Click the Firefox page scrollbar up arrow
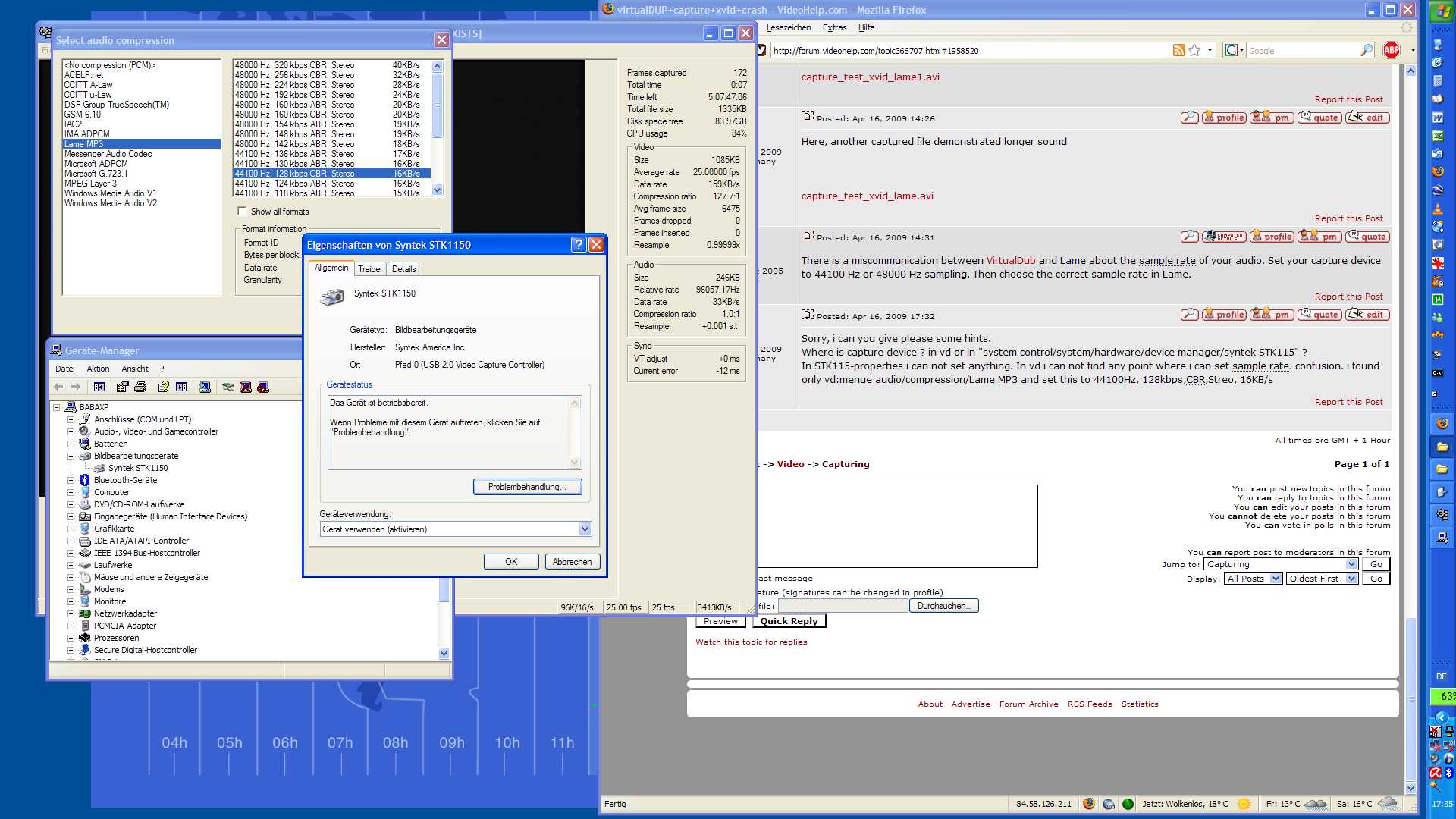The width and height of the screenshot is (1456, 819). click(1410, 71)
